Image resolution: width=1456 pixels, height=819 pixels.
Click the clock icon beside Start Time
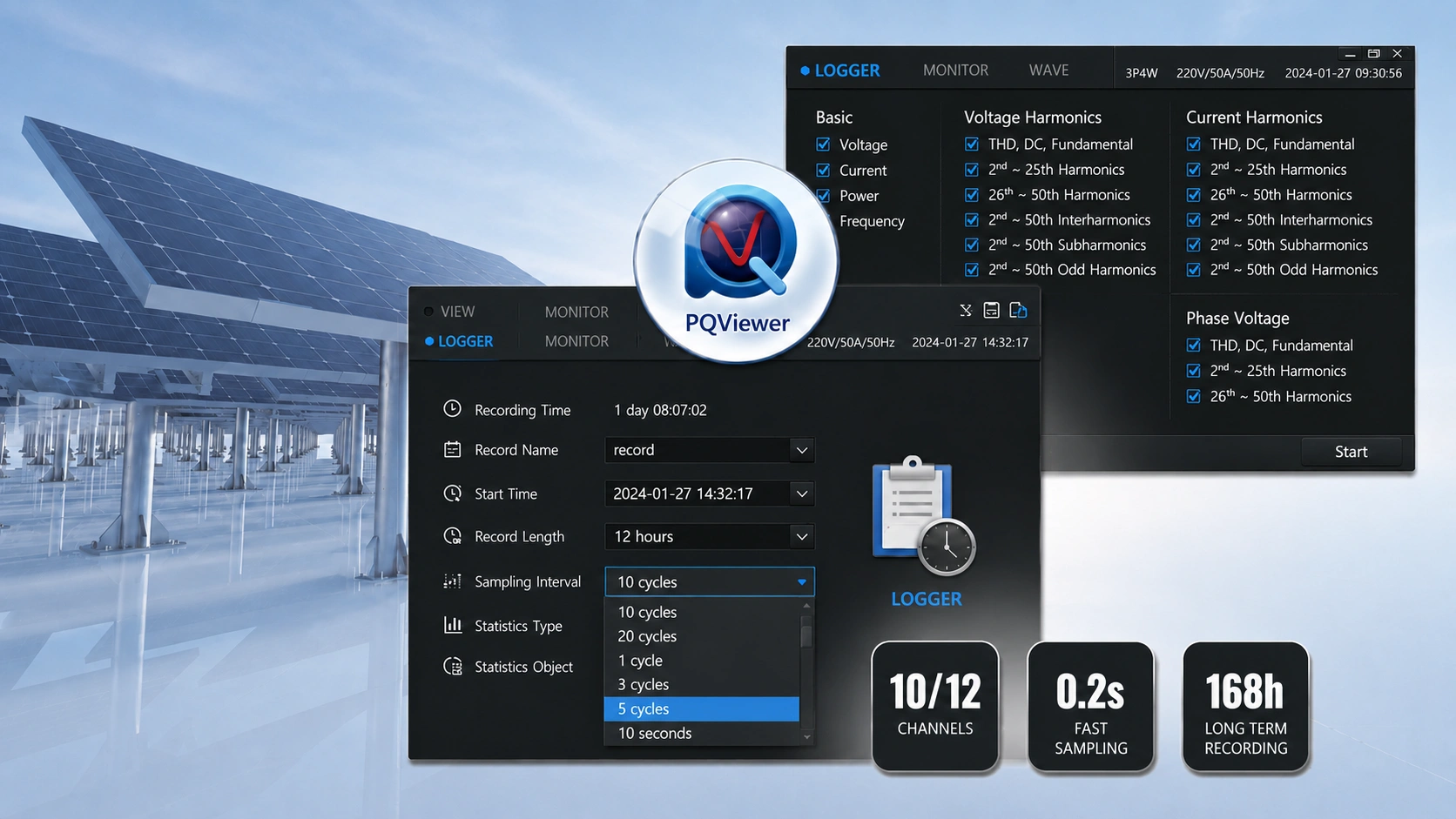(x=452, y=493)
